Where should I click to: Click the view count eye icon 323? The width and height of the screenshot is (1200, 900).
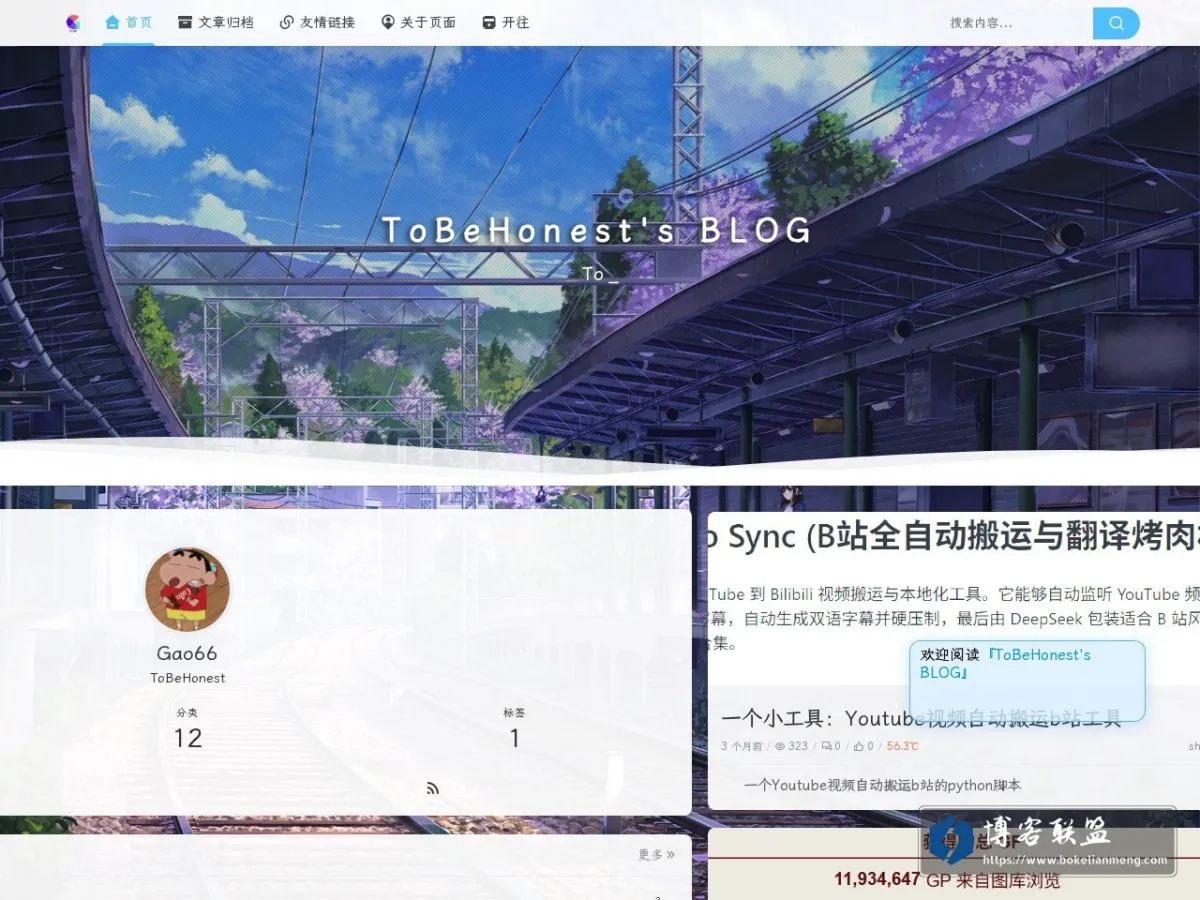coord(781,746)
